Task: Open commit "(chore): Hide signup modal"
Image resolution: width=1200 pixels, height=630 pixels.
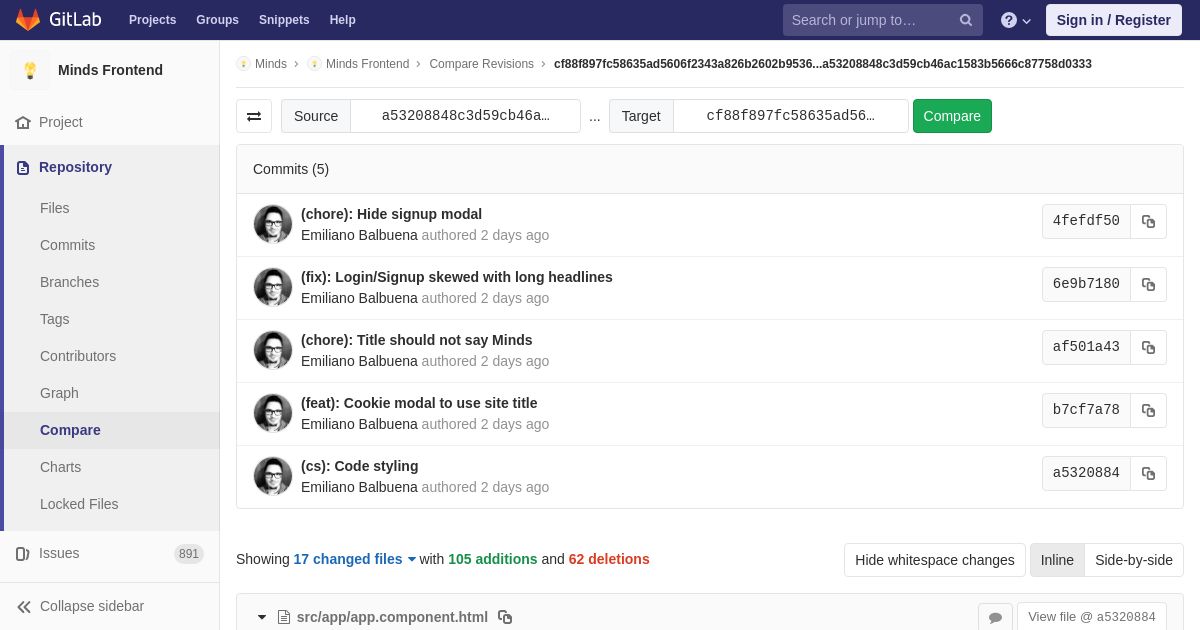Action: 391,214
